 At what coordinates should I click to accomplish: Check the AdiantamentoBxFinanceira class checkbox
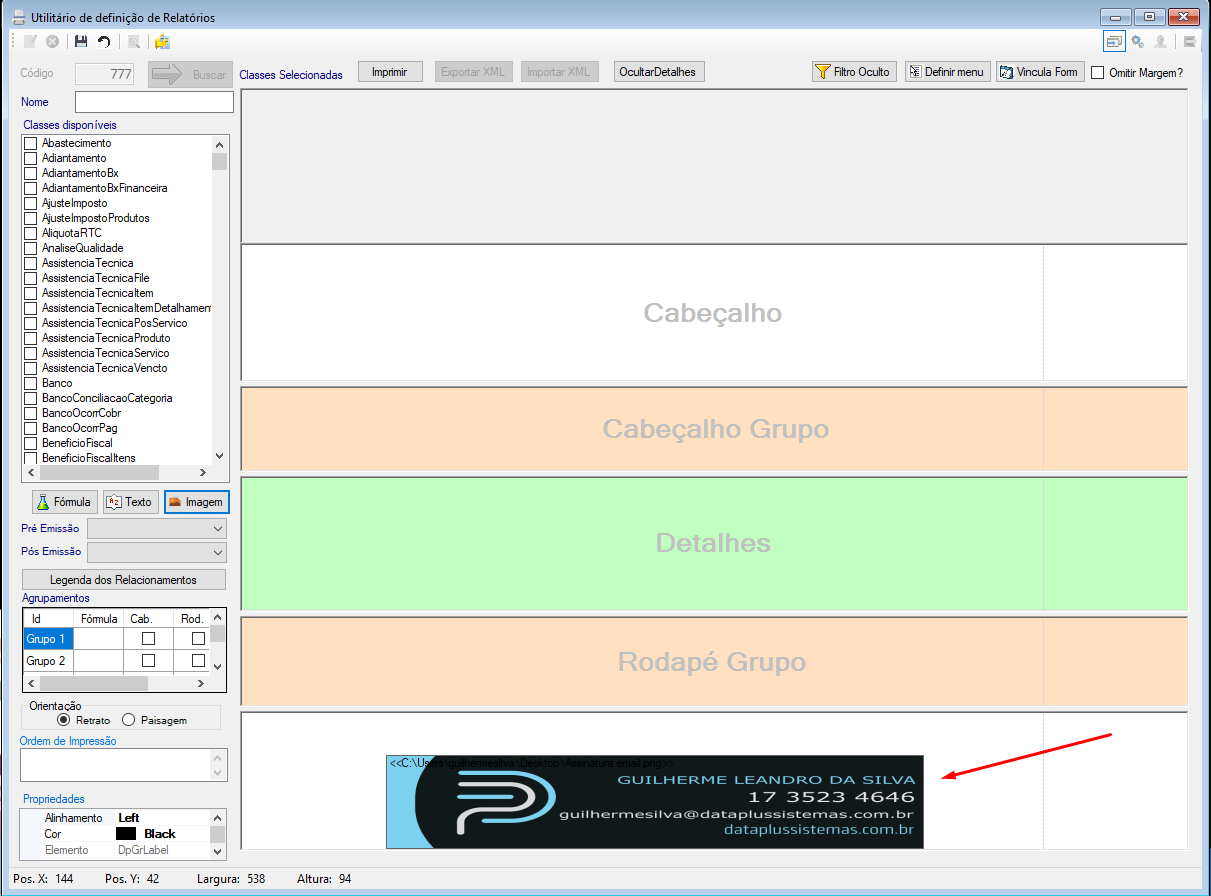pyautogui.click(x=31, y=188)
